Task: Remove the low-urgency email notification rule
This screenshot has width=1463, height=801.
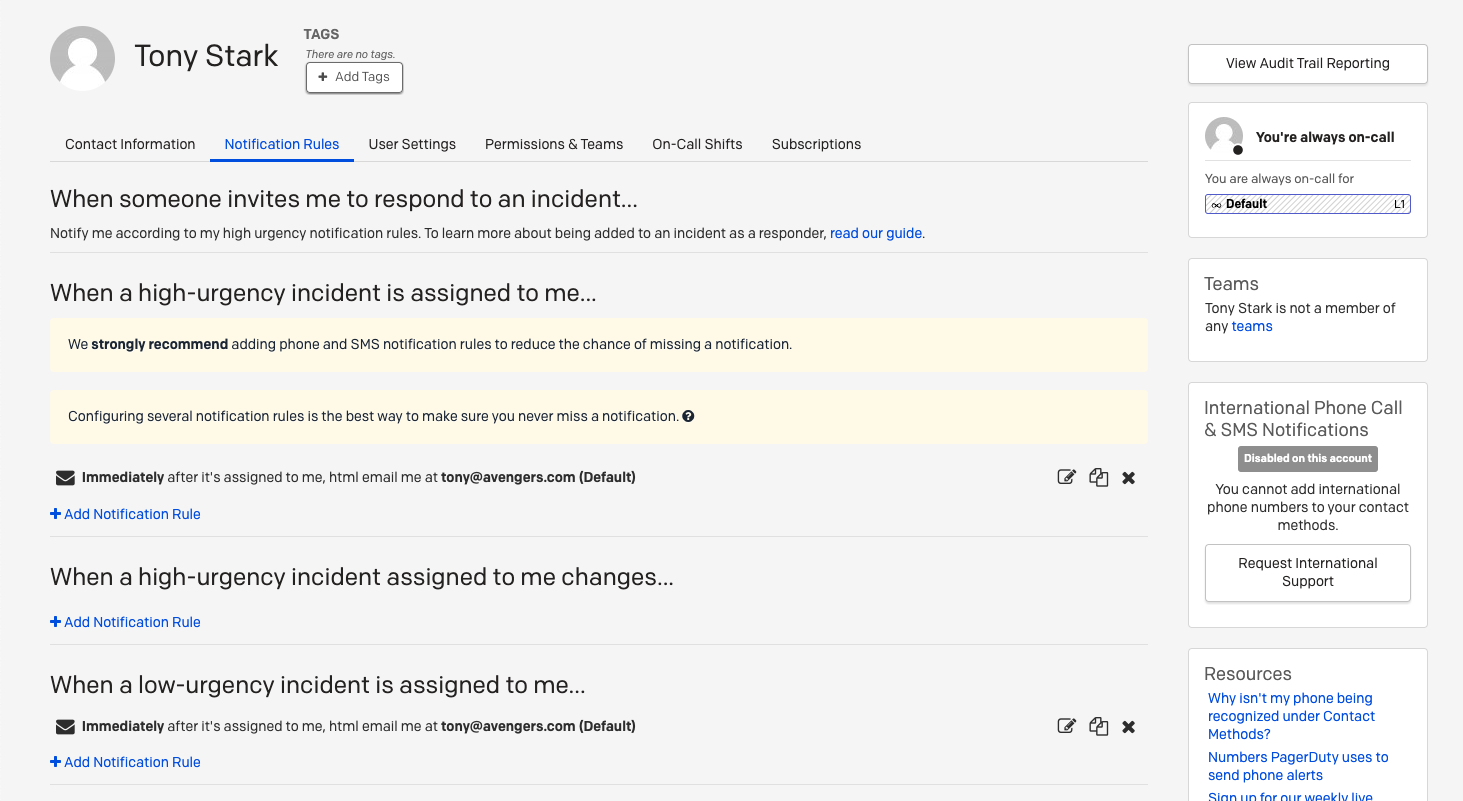Action: click(1128, 726)
